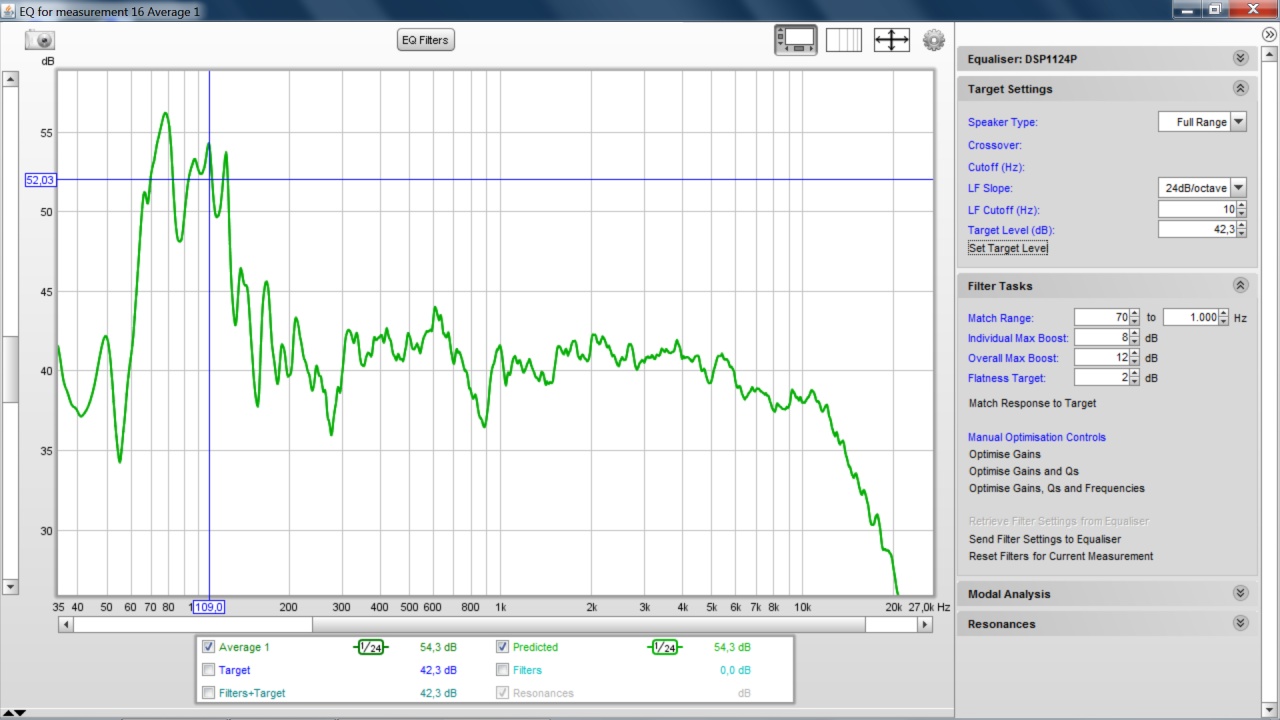Enable the Target trace checkbox

(208, 670)
